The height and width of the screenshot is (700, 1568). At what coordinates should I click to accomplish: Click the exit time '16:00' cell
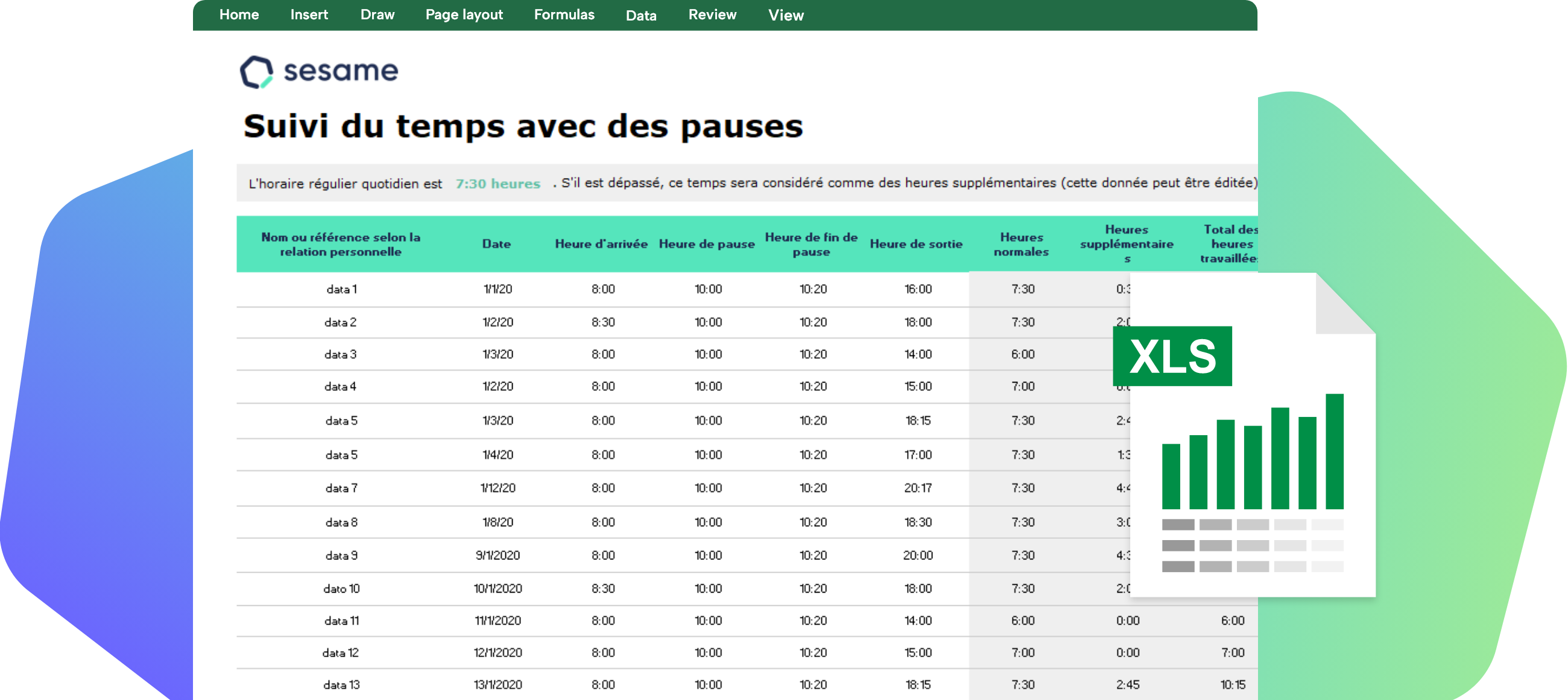click(x=917, y=289)
